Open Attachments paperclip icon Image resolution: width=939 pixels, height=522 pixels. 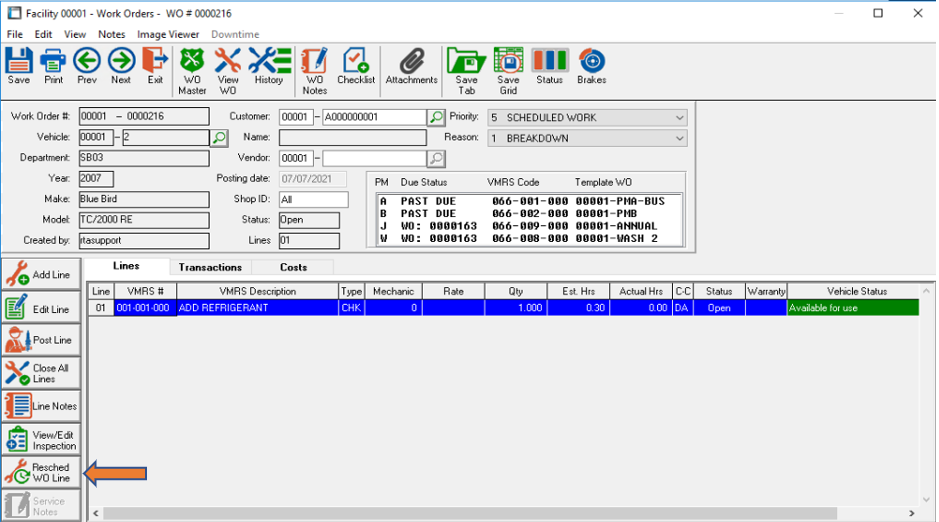411,66
